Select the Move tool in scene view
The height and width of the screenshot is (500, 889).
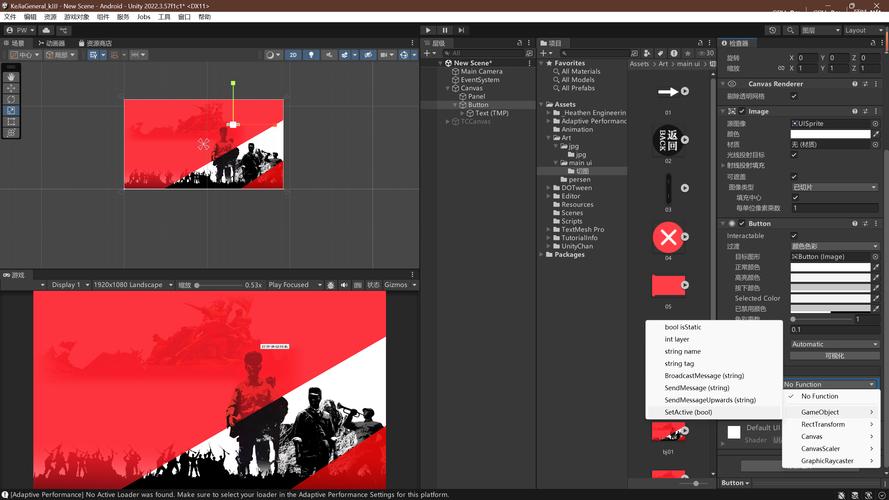11,88
